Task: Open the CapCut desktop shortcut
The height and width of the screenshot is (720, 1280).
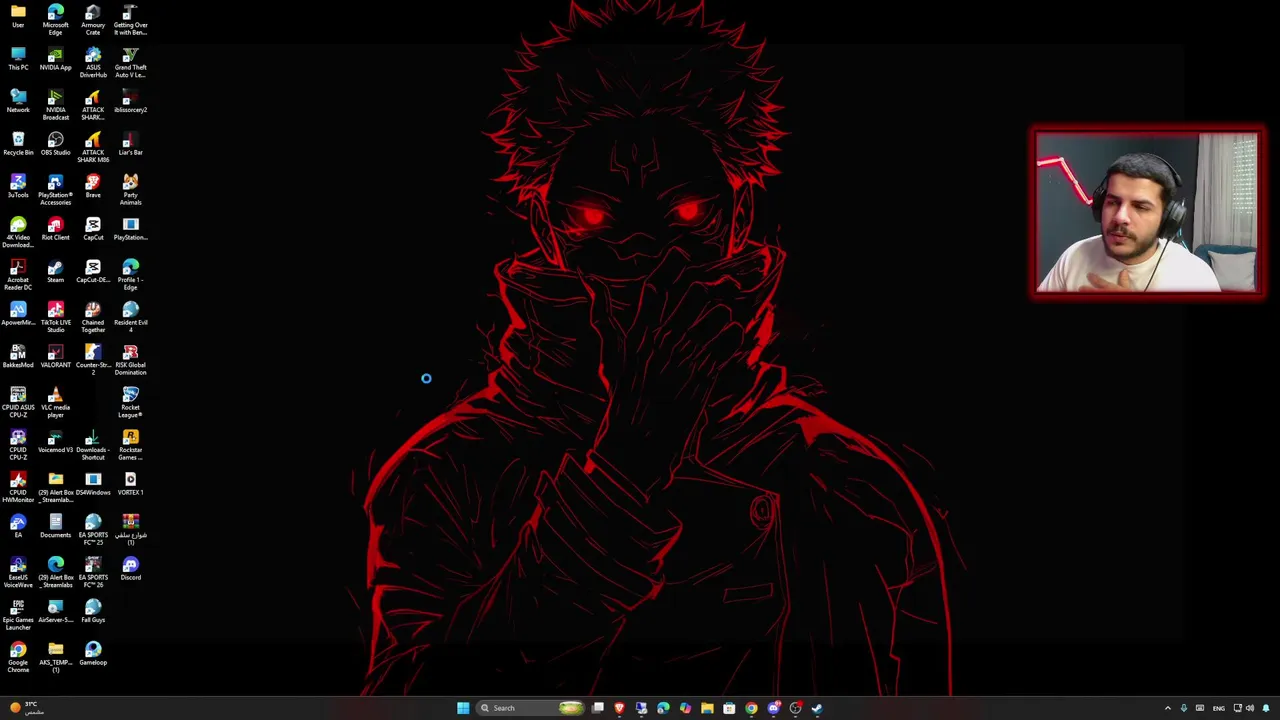Action: coord(93,229)
